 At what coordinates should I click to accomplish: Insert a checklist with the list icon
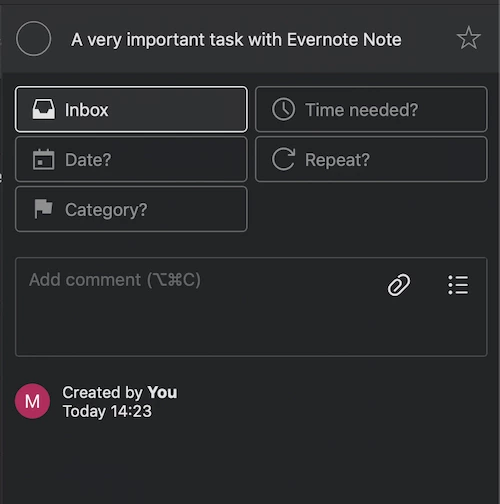(458, 285)
